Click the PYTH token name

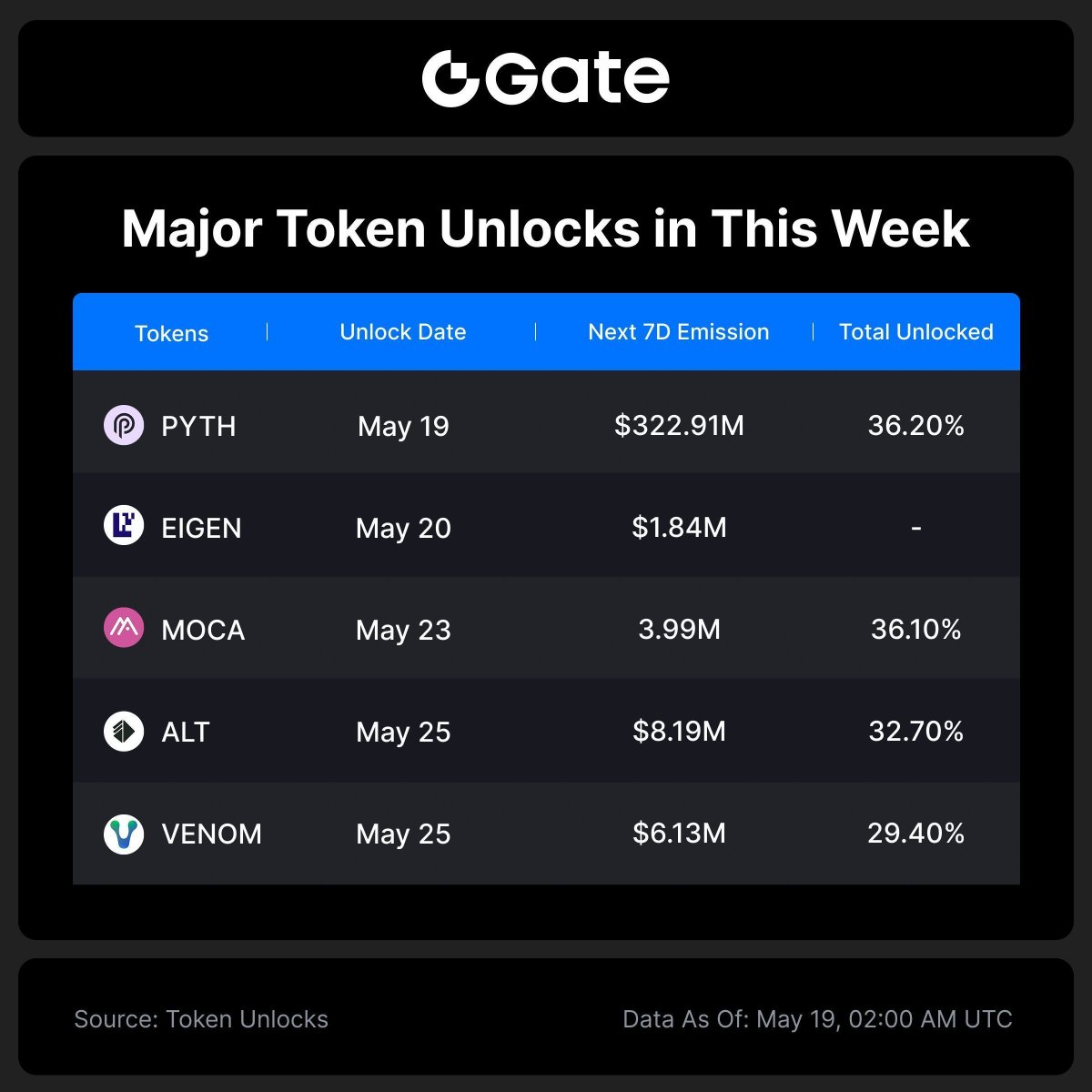tap(198, 426)
